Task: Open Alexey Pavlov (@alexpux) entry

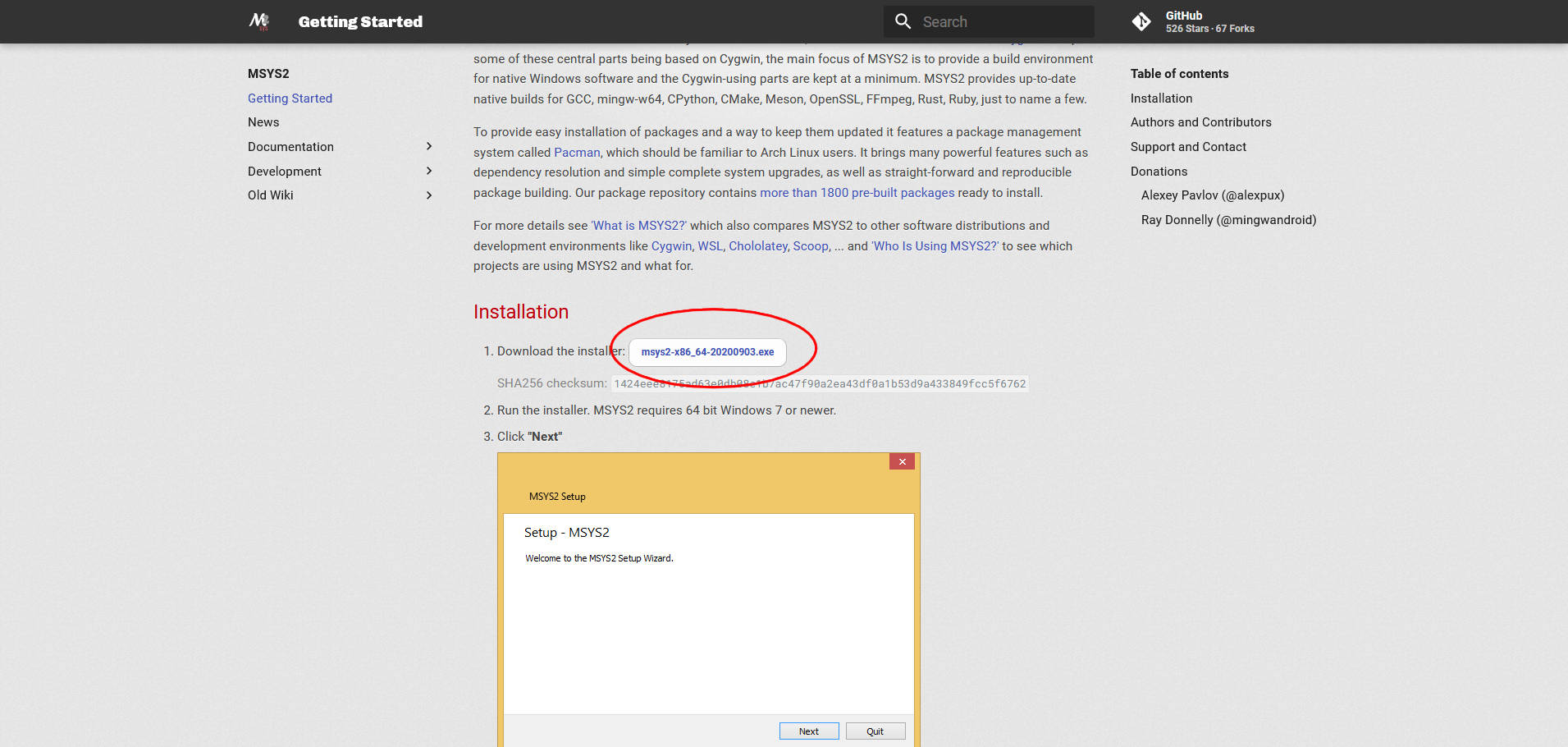Action: (x=1212, y=195)
